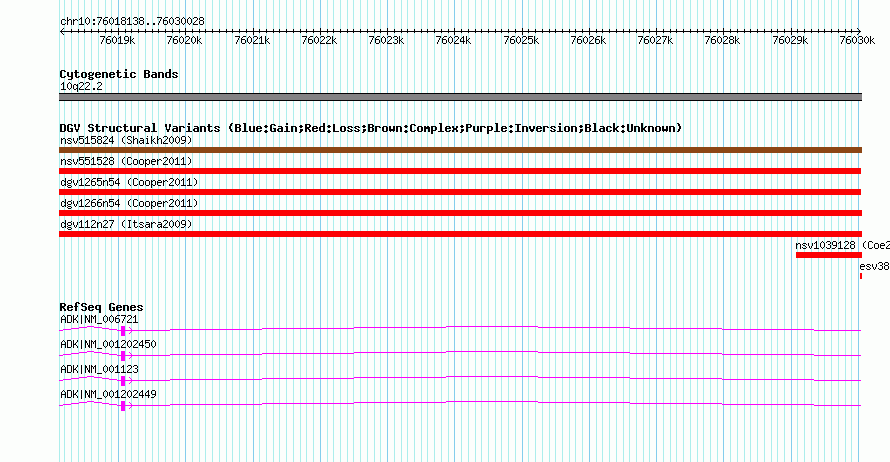Click the 76028k ruler tick label
This screenshot has height=462, width=890.
coord(722,40)
